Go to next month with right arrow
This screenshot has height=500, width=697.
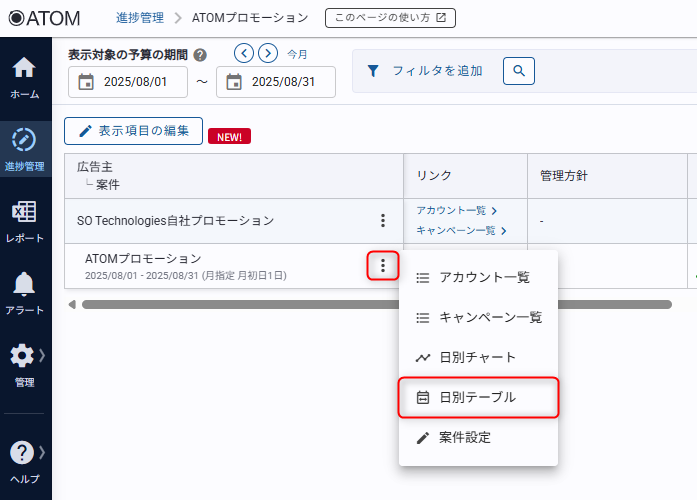[x=267, y=53]
